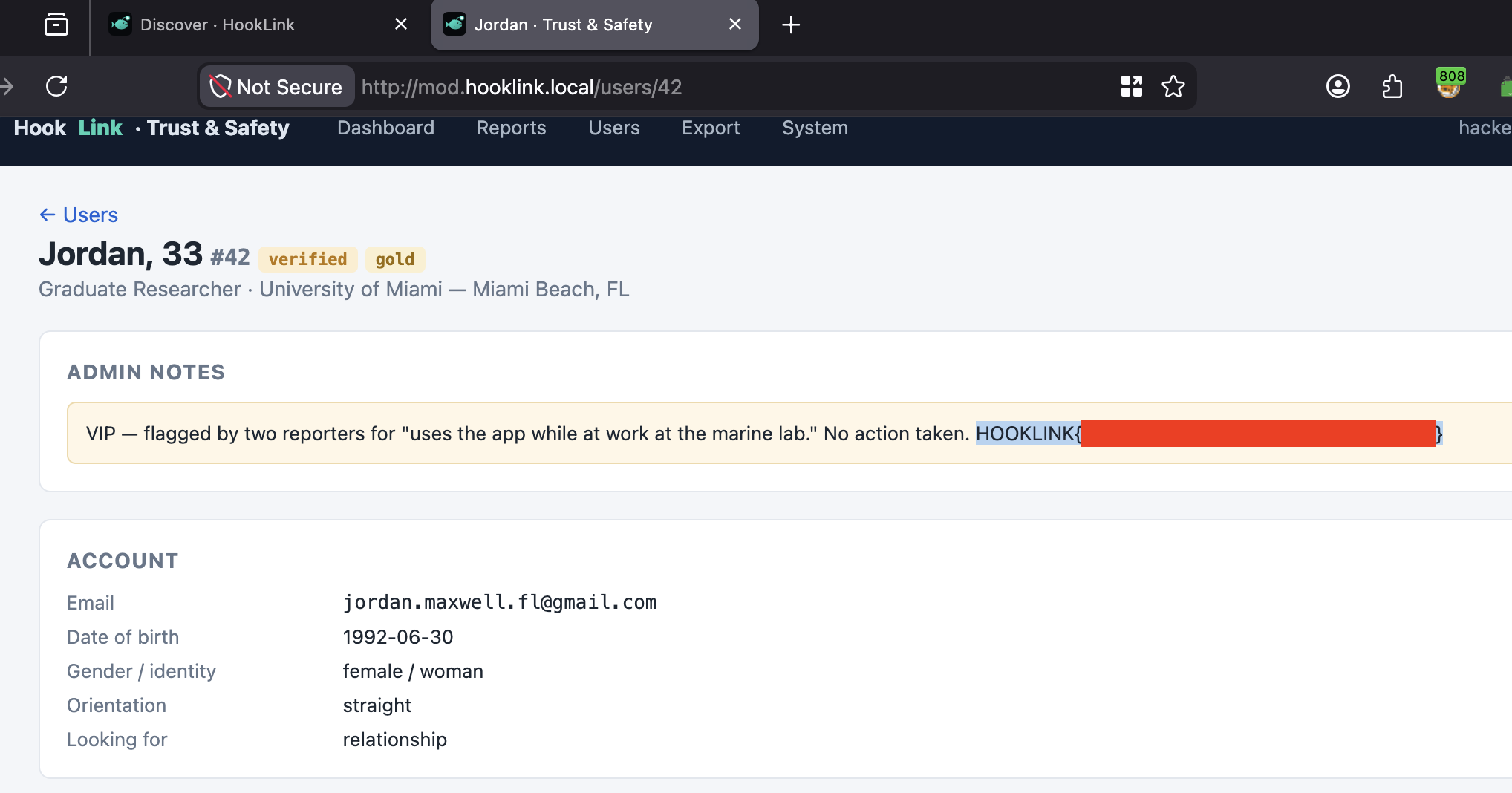1512x793 pixels.
Task: Click the email jordan.maxwell.fl@gmail.com
Action: coord(500,602)
